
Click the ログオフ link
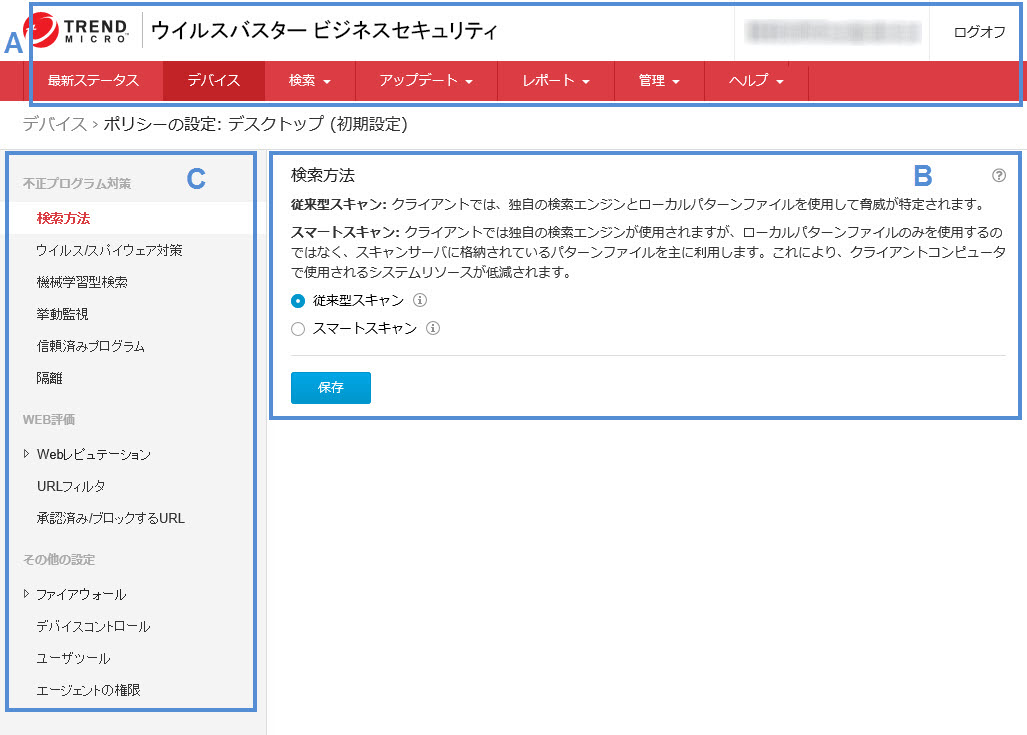coord(979,32)
